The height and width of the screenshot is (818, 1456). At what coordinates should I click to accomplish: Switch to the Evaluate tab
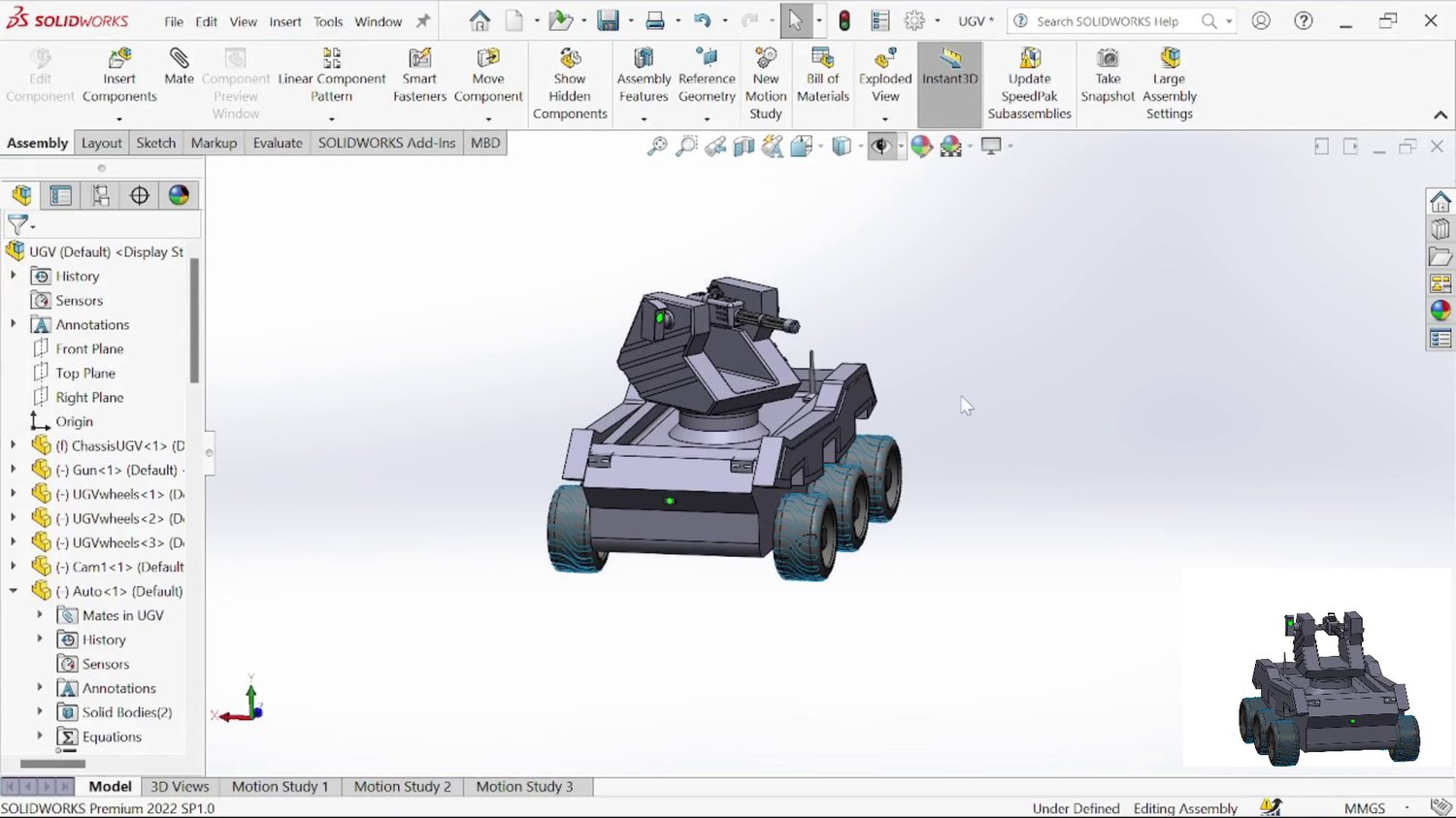point(278,143)
